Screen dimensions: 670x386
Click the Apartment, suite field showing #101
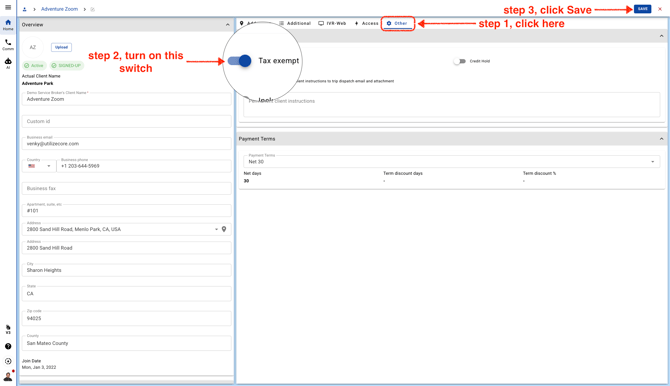pyautogui.click(x=126, y=211)
